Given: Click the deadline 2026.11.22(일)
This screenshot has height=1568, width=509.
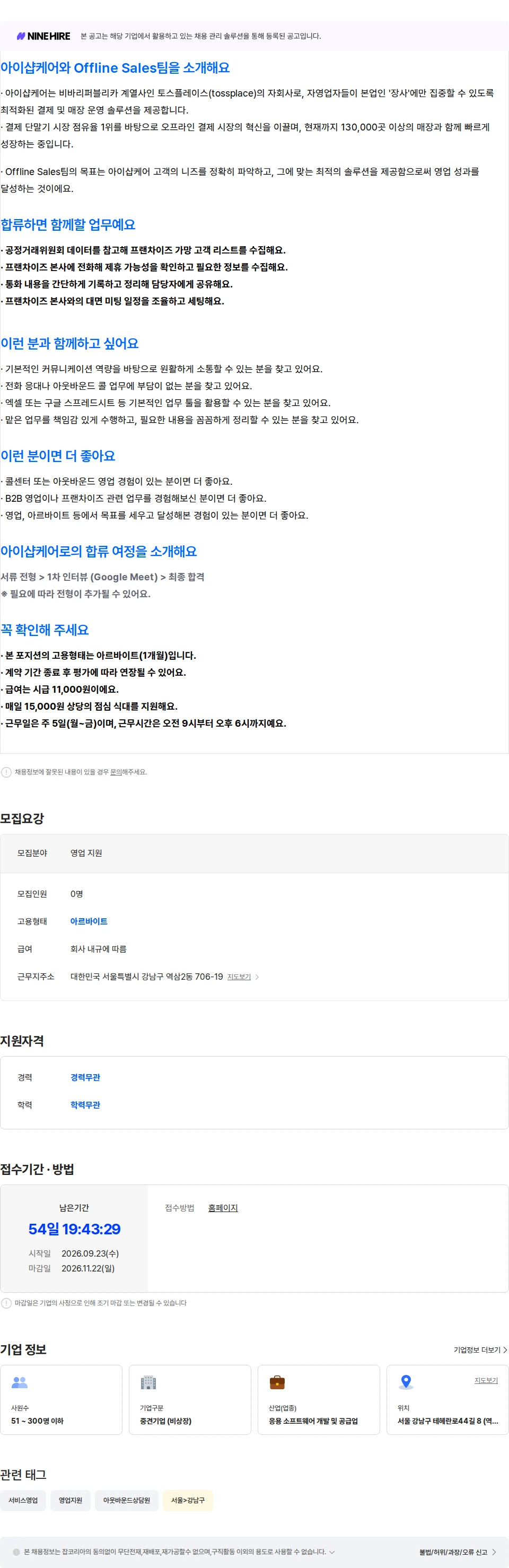Looking at the screenshot, I should tap(88, 1268).
